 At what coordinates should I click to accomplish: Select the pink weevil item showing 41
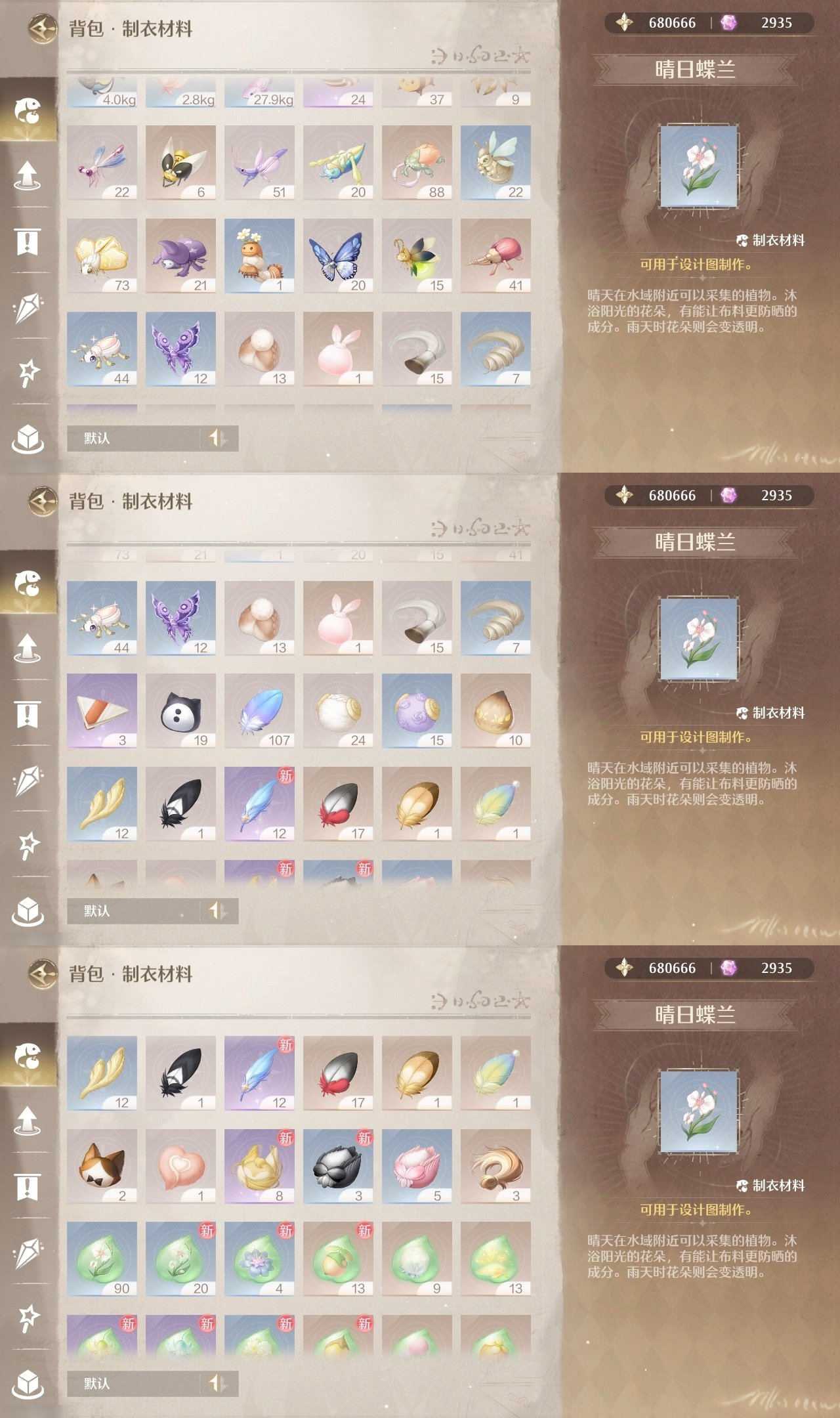(495, 256)
